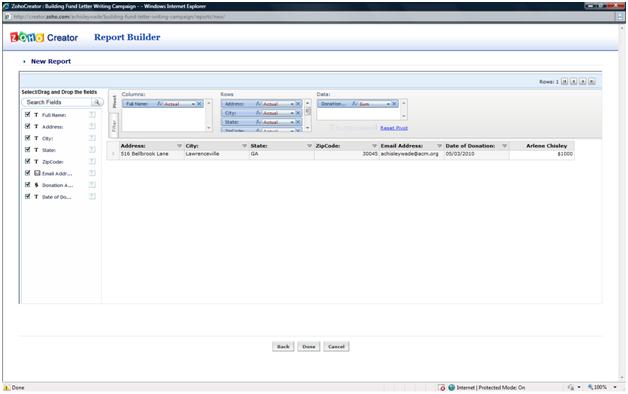
Task: Open filter arrow on State column header
Action: point(310,146)
